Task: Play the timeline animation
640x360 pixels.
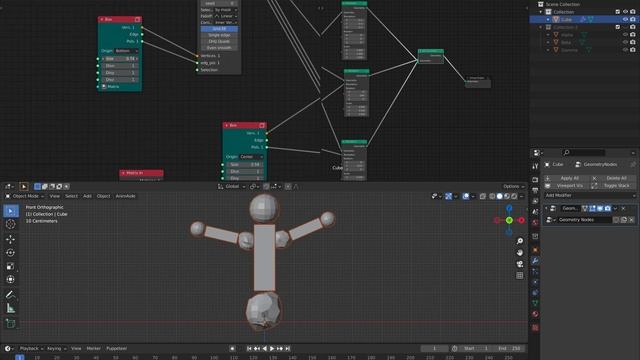Action: pyautogui.click(x=272, y=349)
